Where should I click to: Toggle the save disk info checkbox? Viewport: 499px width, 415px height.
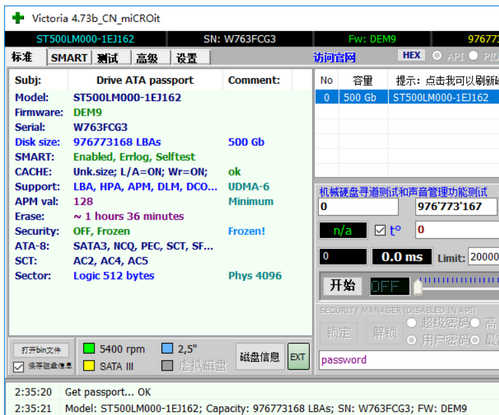coord(19,367)
